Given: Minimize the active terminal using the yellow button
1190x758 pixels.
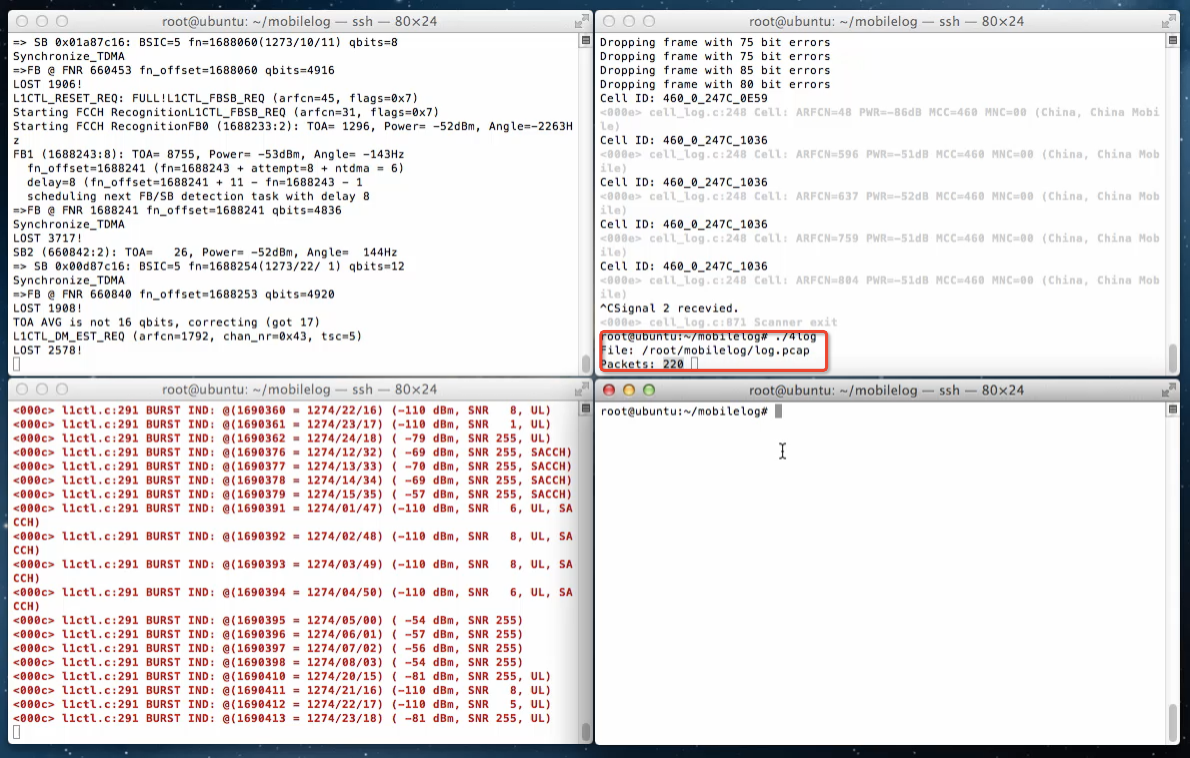Looking at the screenshot, I should (630, 389).
